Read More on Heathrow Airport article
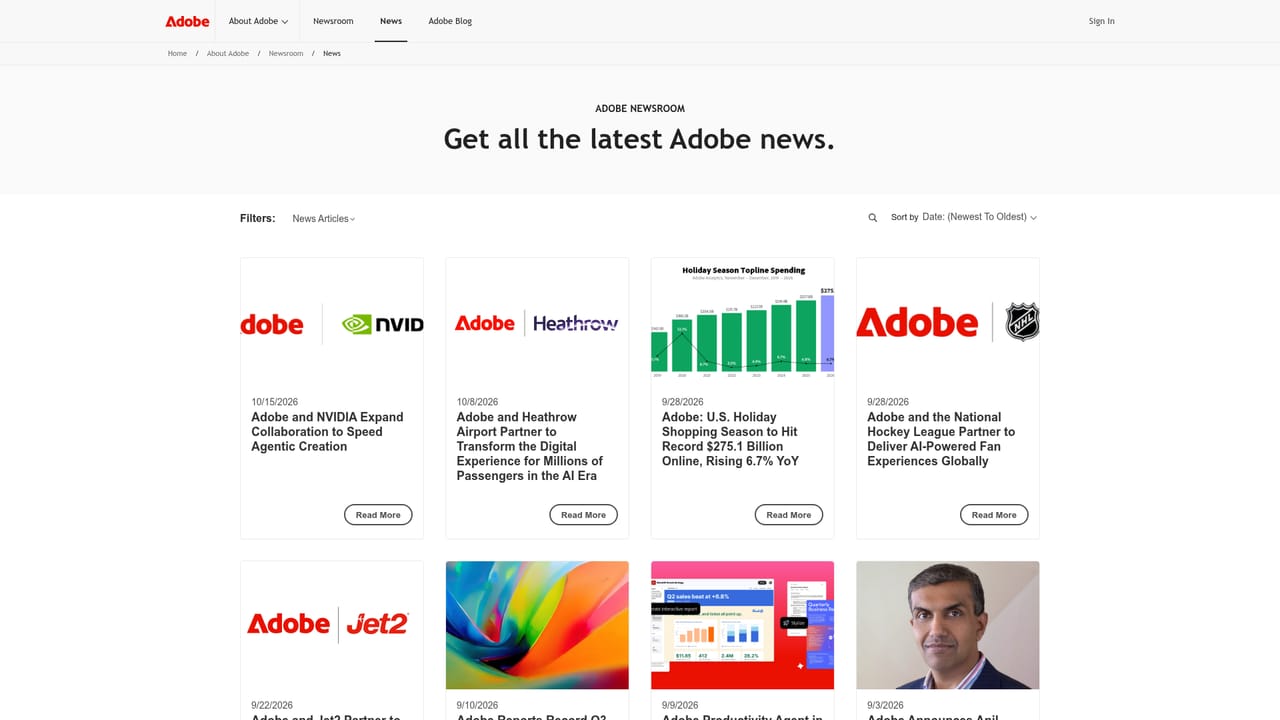The height and width of the screenshot is (720, 1280). pos(584,515)
